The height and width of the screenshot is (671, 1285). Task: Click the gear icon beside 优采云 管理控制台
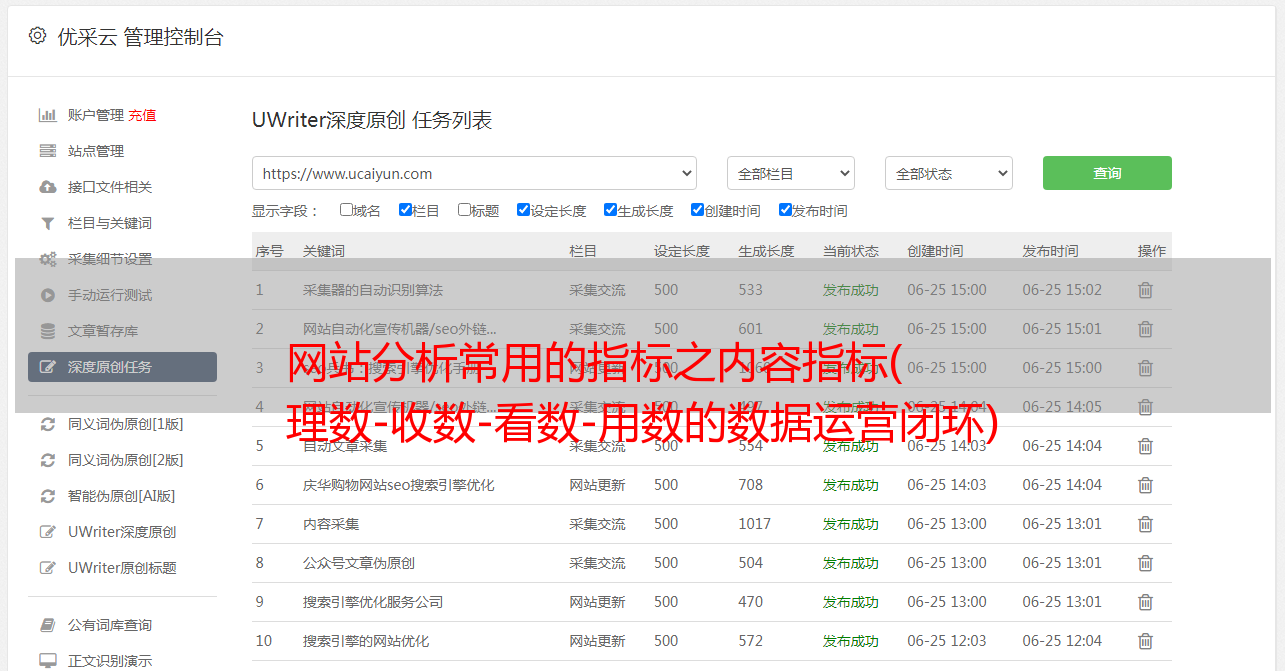(37, 36)
